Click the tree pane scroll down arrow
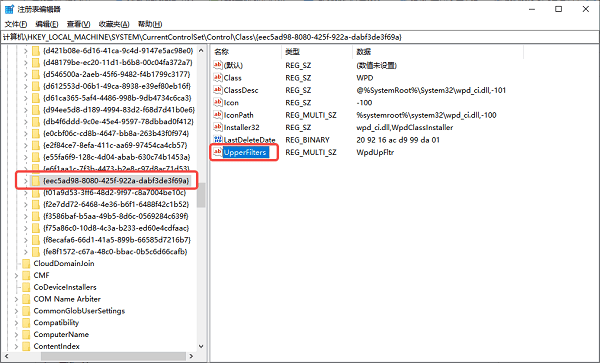Viewport: 600px width, 363px height. 201,347
